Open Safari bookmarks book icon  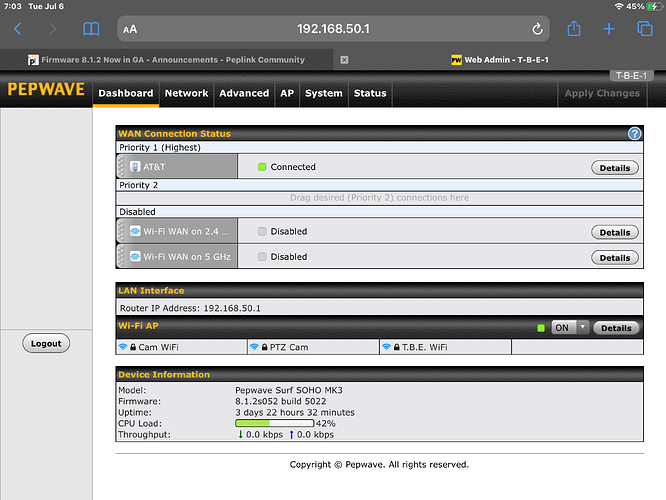(92, 29)
